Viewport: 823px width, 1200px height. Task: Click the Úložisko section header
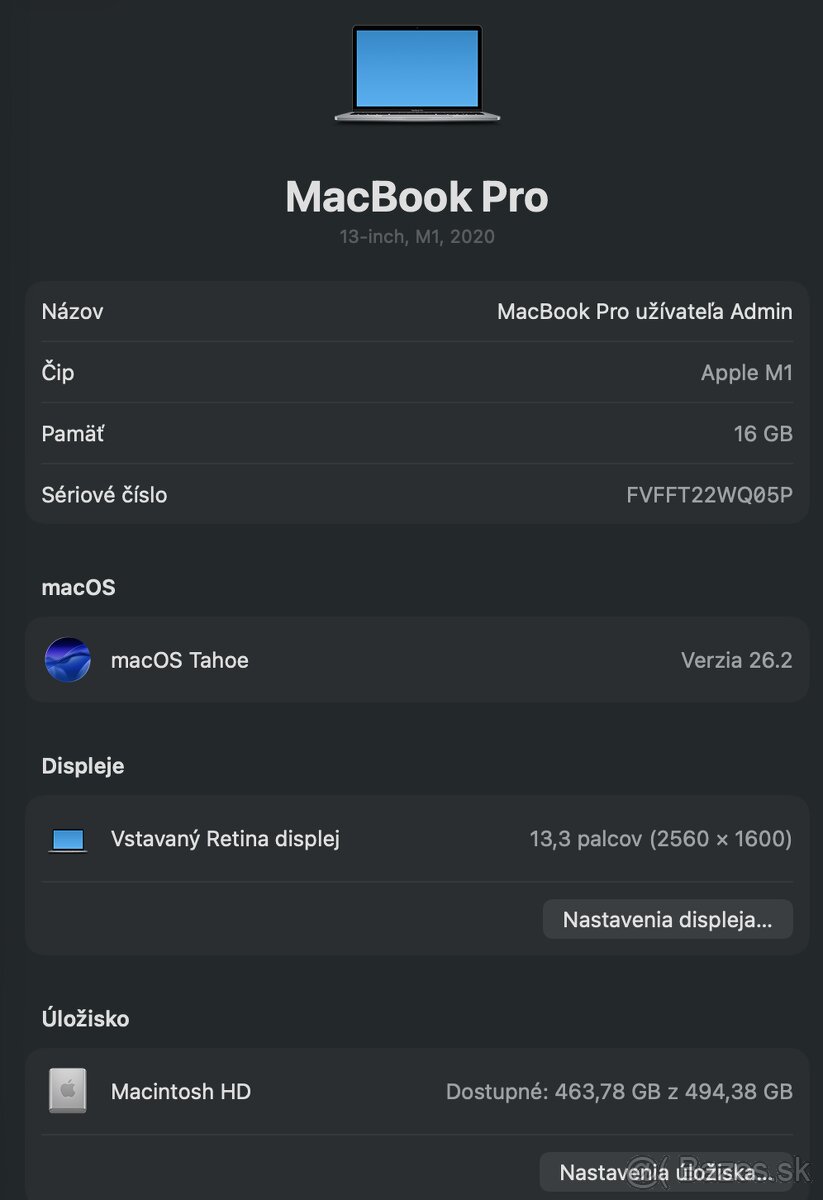pyautogui.click(x=85, y=1018)
